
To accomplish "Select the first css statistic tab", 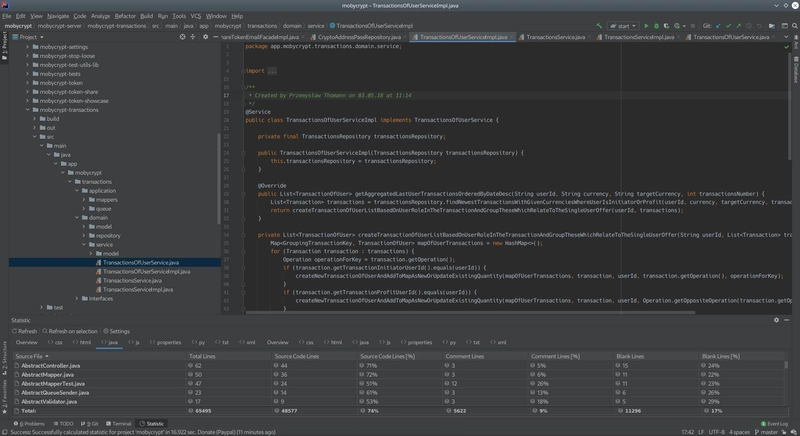I will pos(55,342).
